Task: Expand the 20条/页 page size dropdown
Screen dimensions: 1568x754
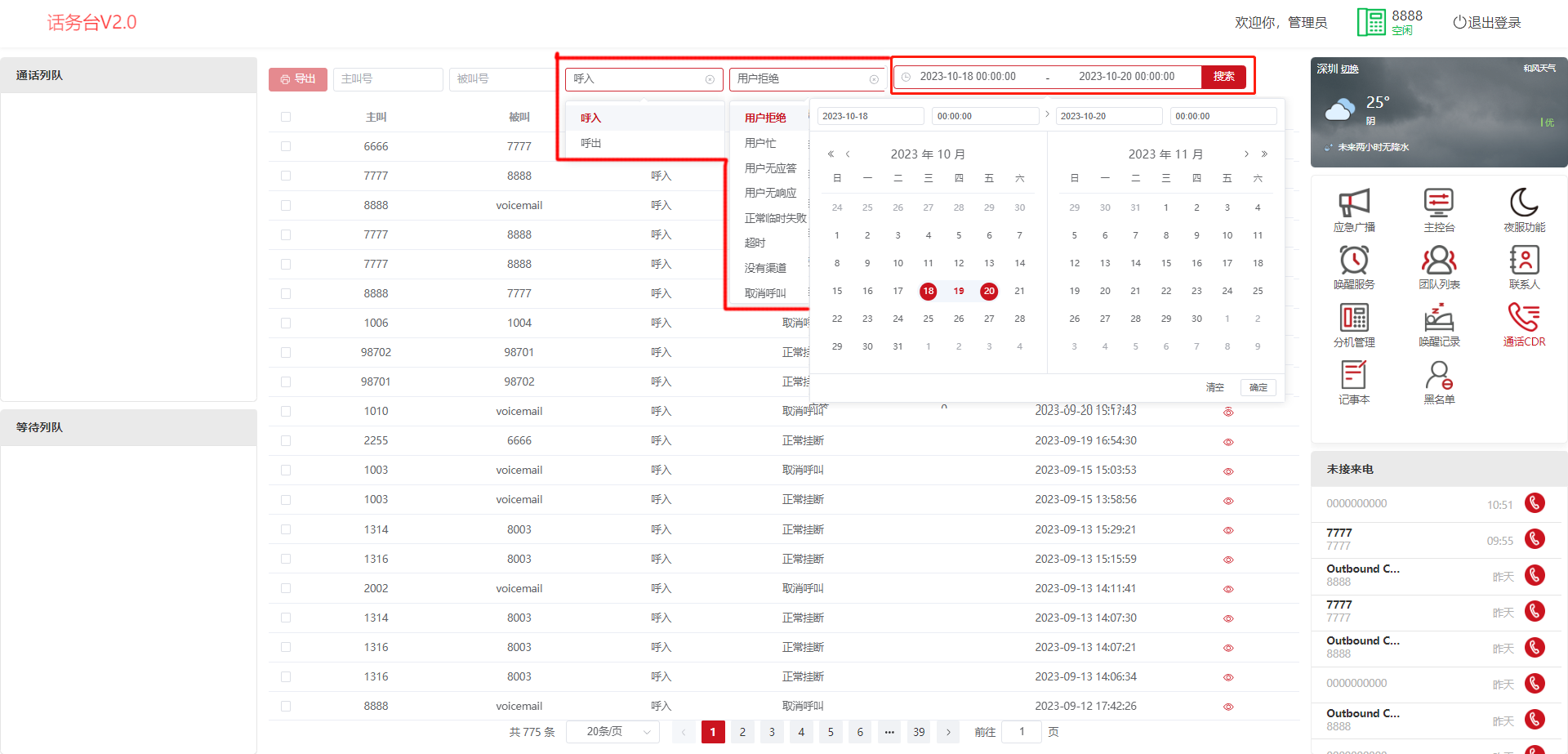Action: (612, 732)
